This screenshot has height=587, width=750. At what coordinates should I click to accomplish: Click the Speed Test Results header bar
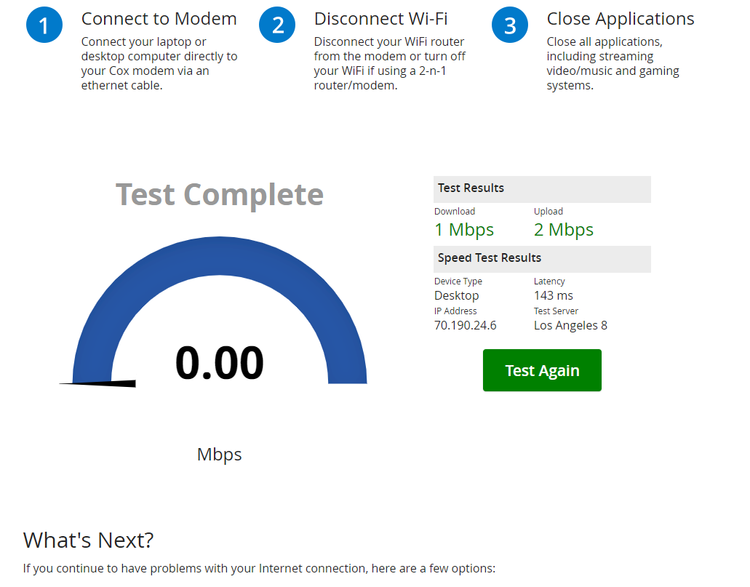pyautogui.click(x=542, y=259)
